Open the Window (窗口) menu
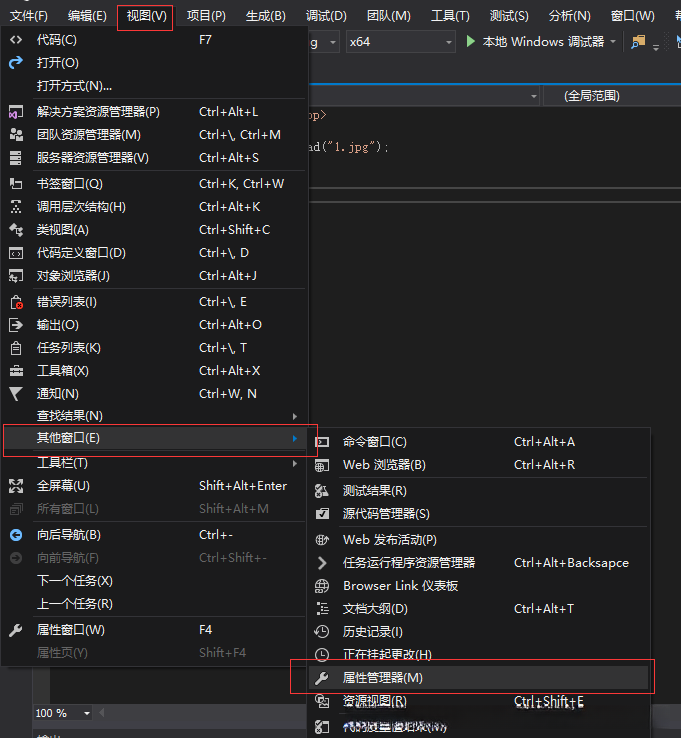 coord(632,16)
